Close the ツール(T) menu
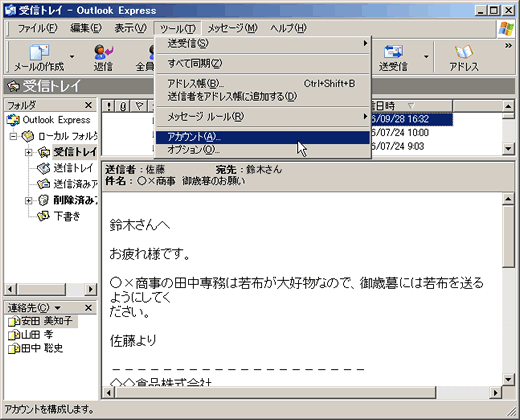Screen dimensions: 520x420 pos(177,28)
